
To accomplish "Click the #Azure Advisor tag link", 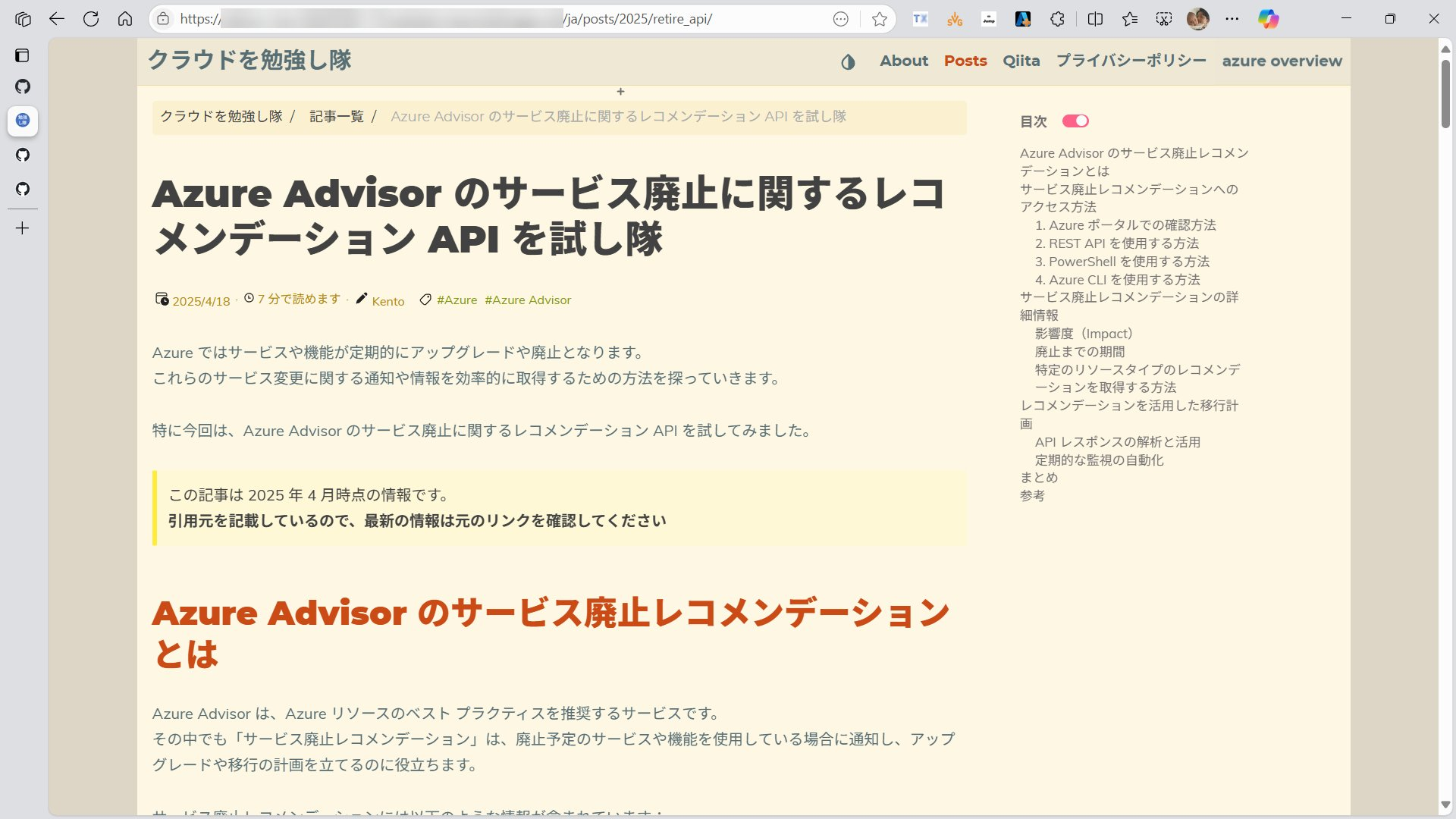I will tap(528, 300).
